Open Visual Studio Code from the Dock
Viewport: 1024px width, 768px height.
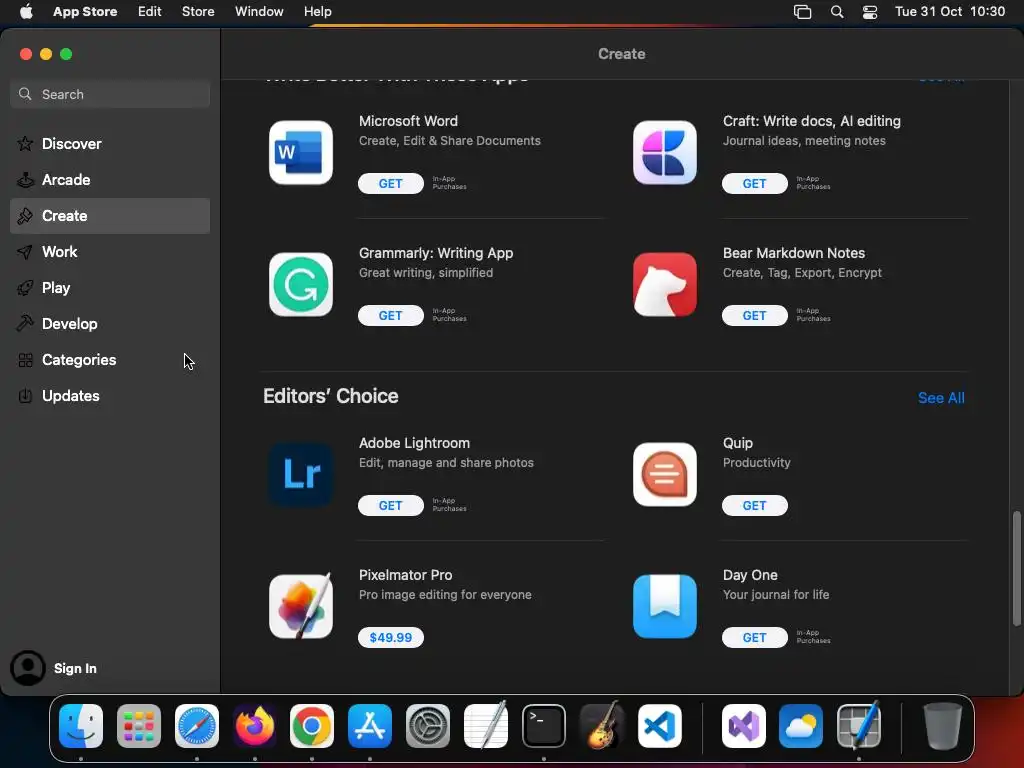point(660,726)
